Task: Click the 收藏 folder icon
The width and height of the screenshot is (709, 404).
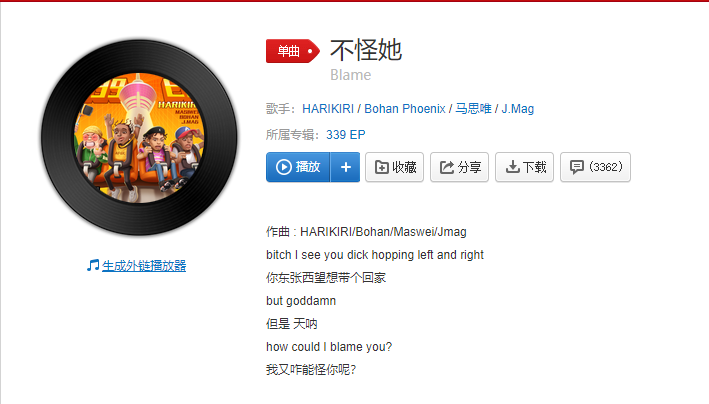Action: 382,167
